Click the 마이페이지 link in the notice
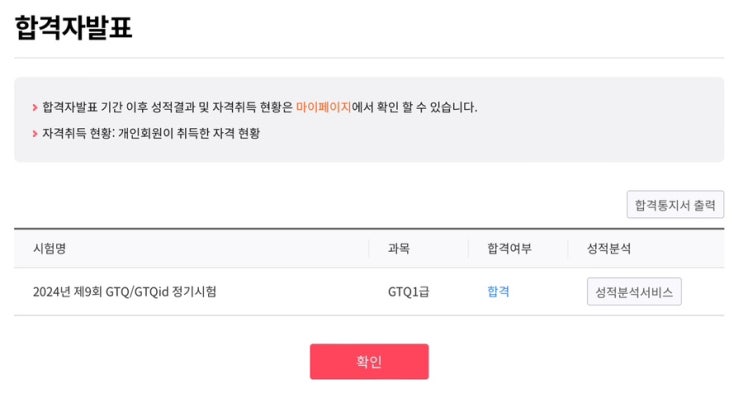The height and width of the screenshot is (403, 743). click(323, 107)
